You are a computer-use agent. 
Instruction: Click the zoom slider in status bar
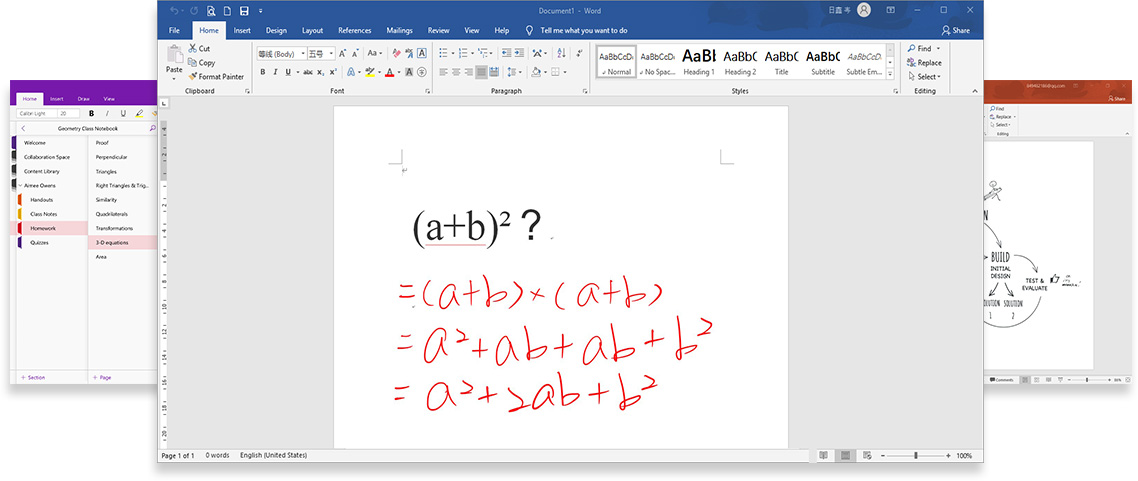(915, 455)
